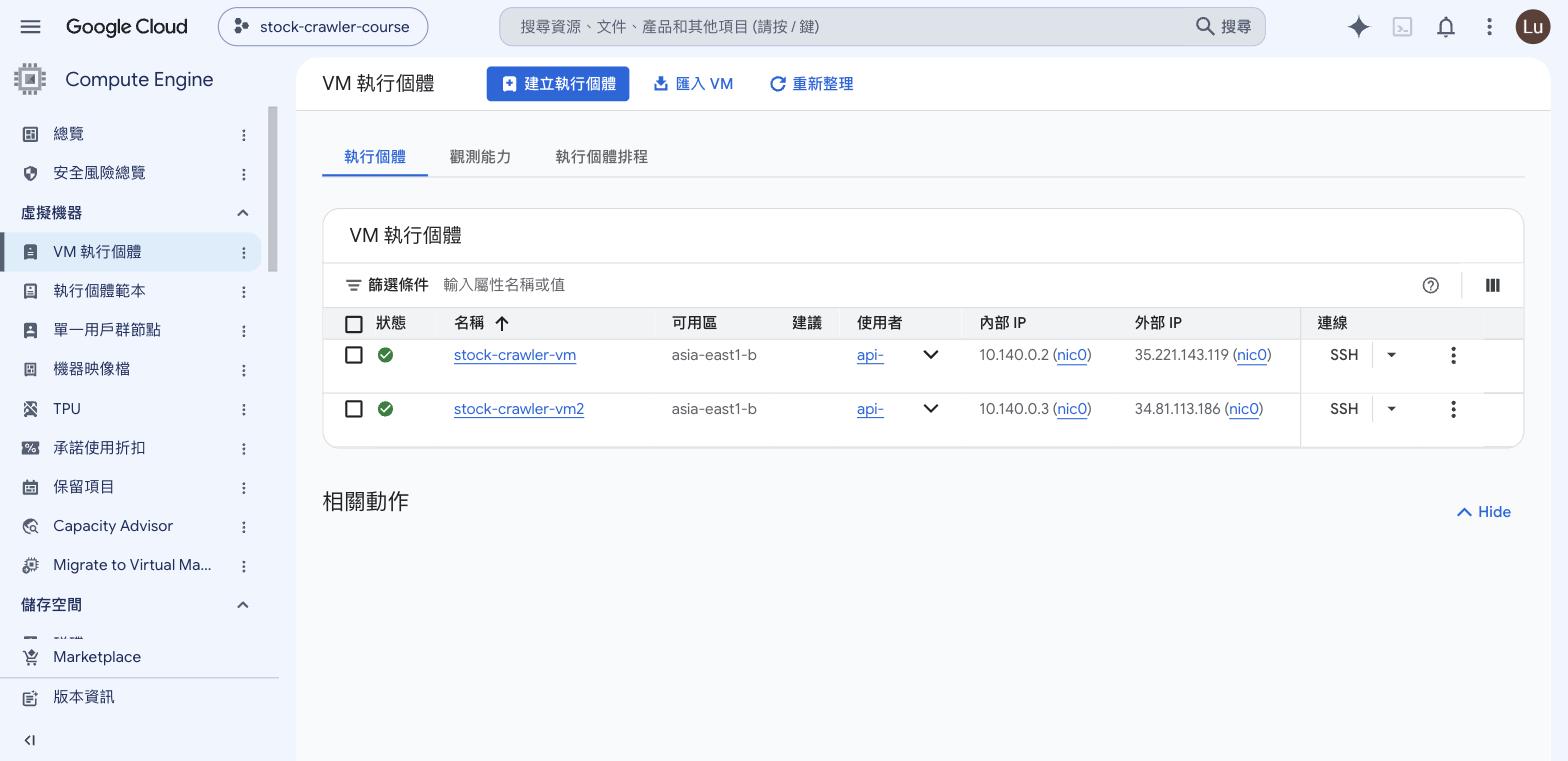The image size is (1568, 761).
Task: Open the Lu account avatar
Action: point(1532,27)
